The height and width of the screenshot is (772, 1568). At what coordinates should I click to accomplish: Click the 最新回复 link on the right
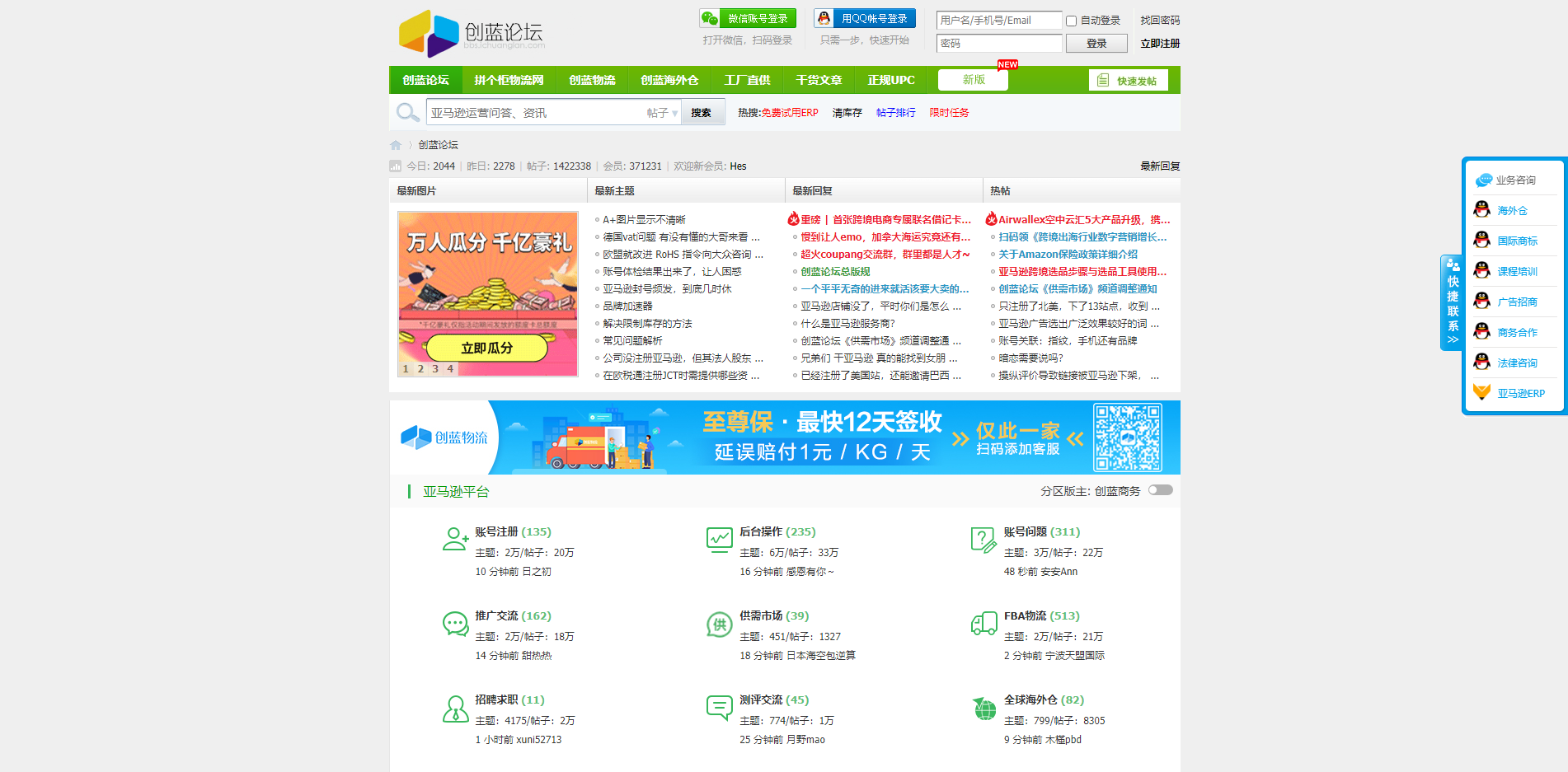1160,166
